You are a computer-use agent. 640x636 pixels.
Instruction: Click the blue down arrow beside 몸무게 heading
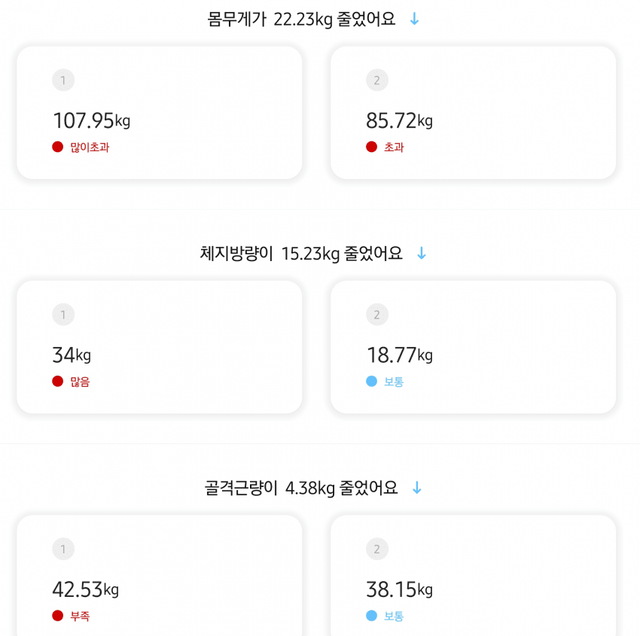[x=415, y=19]
